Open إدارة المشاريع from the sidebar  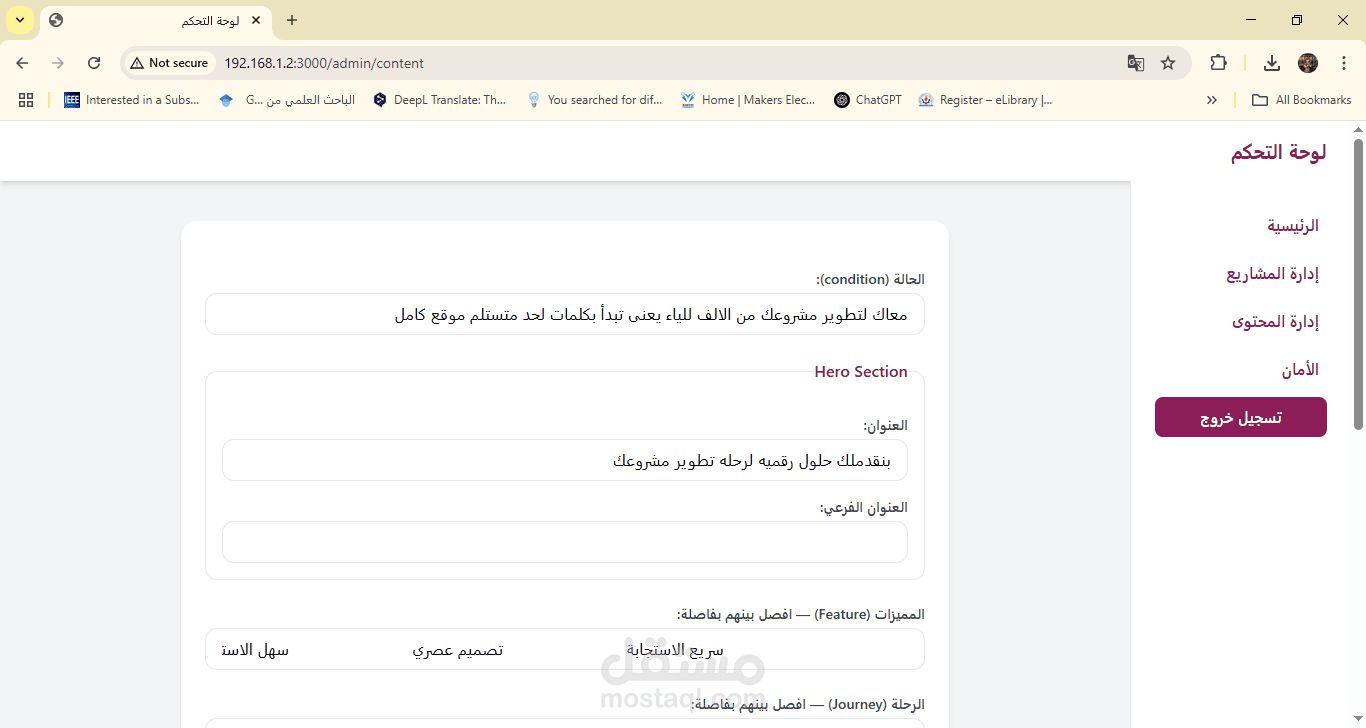pyautogui.click(x=1273, y=274)
